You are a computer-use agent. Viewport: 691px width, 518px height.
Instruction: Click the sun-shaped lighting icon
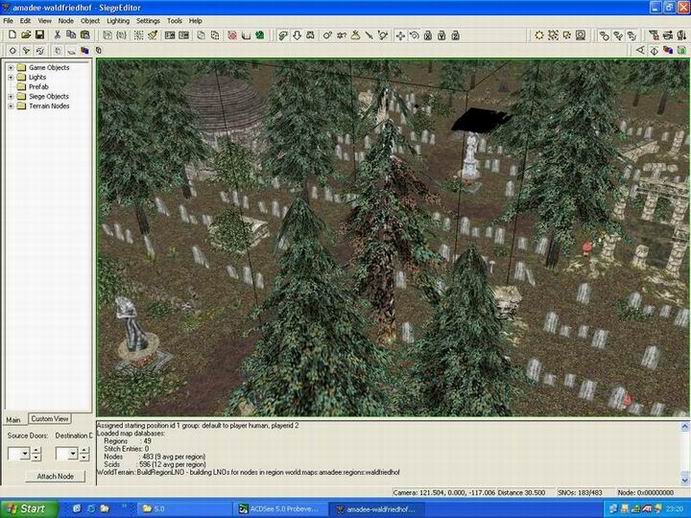click(x=539, y=35)
